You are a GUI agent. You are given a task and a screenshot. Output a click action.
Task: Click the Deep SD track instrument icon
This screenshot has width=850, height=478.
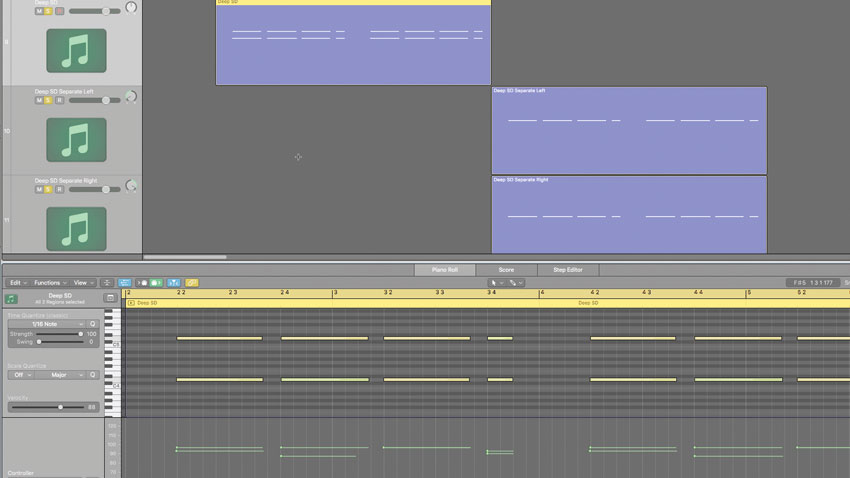pos(76,50)
